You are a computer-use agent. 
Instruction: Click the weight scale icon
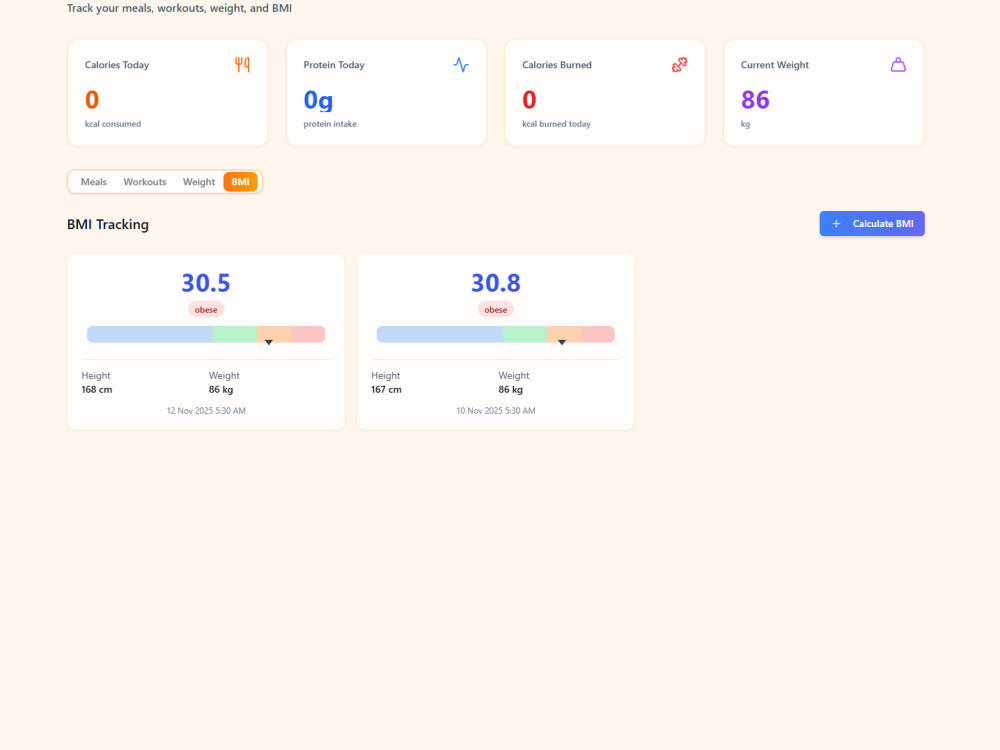point(898,64)
